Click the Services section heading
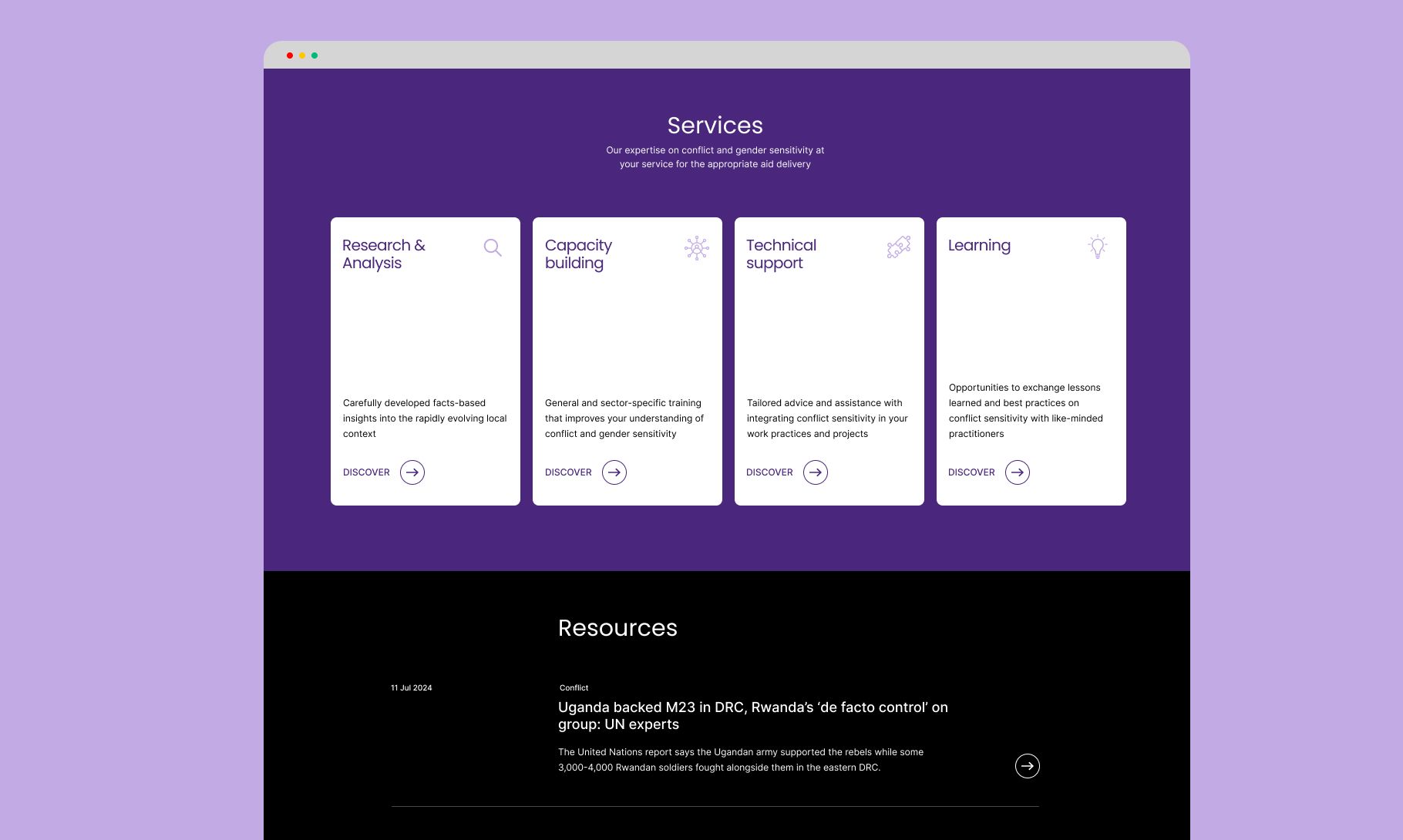1403x840 pixels. pos(715,125)
